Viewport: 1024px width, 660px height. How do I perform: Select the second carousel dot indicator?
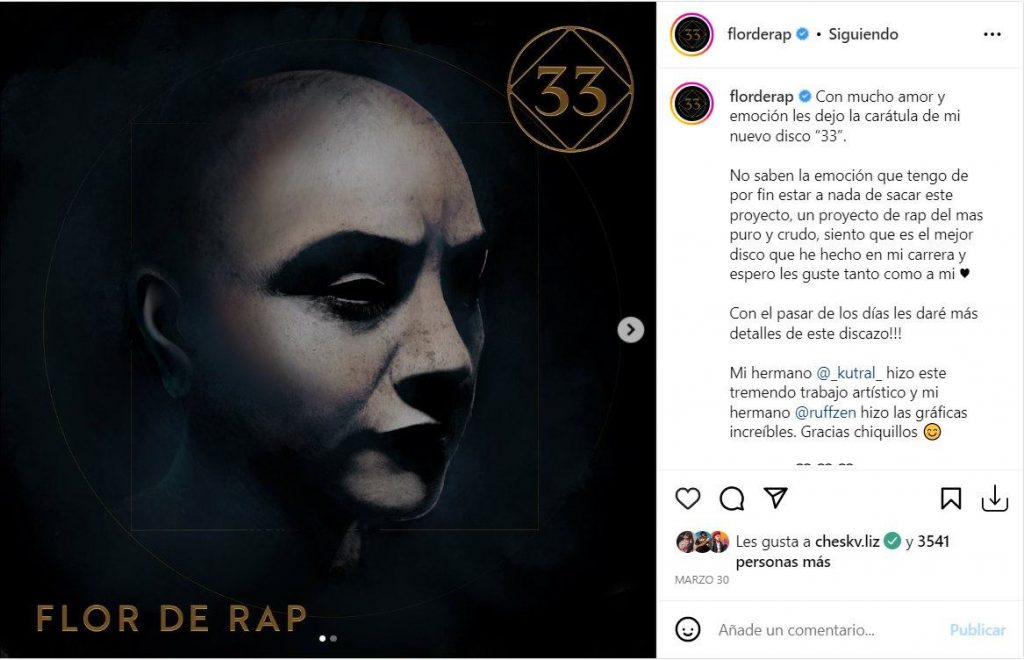[333, 637]
